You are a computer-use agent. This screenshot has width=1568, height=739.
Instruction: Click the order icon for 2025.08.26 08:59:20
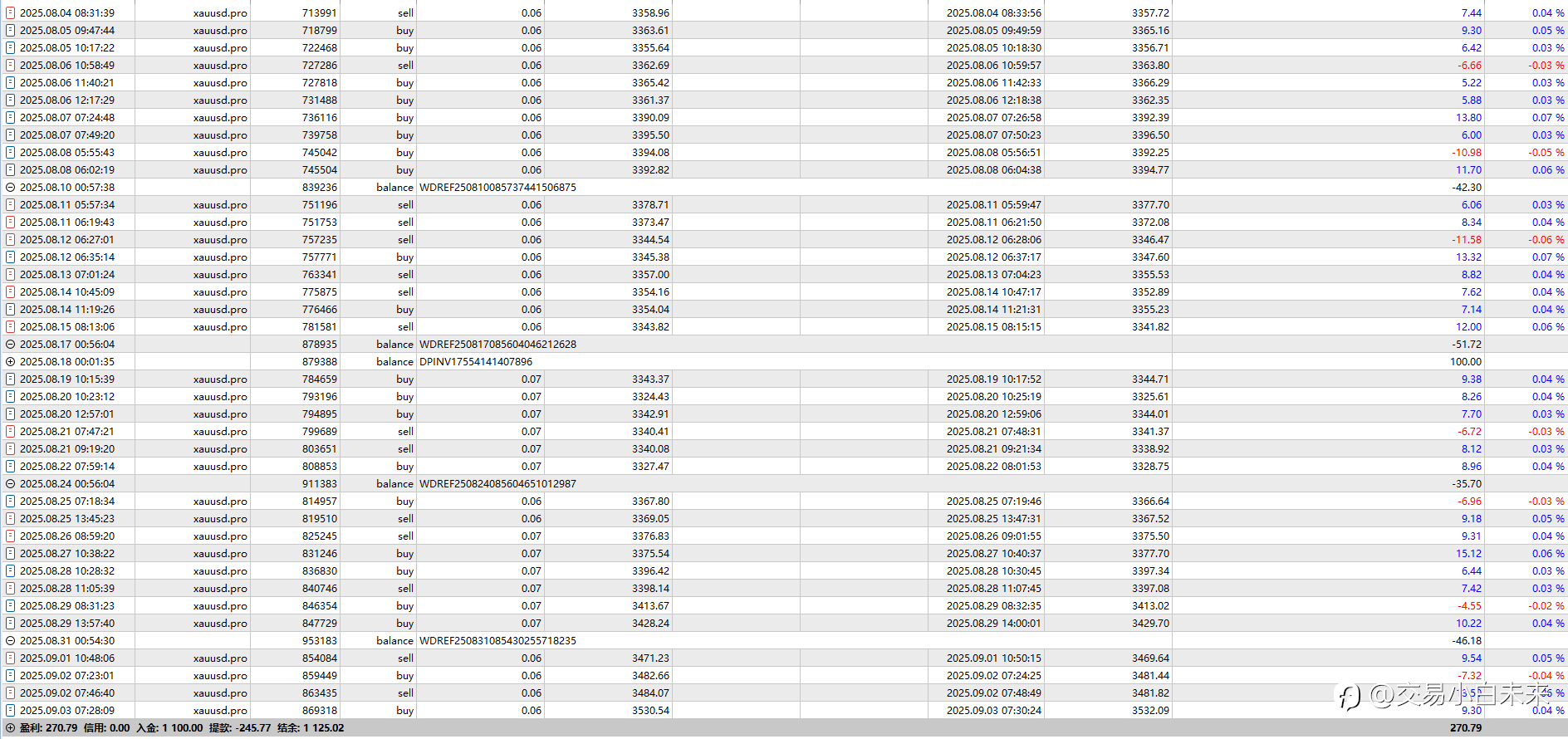tap(11, 536)
